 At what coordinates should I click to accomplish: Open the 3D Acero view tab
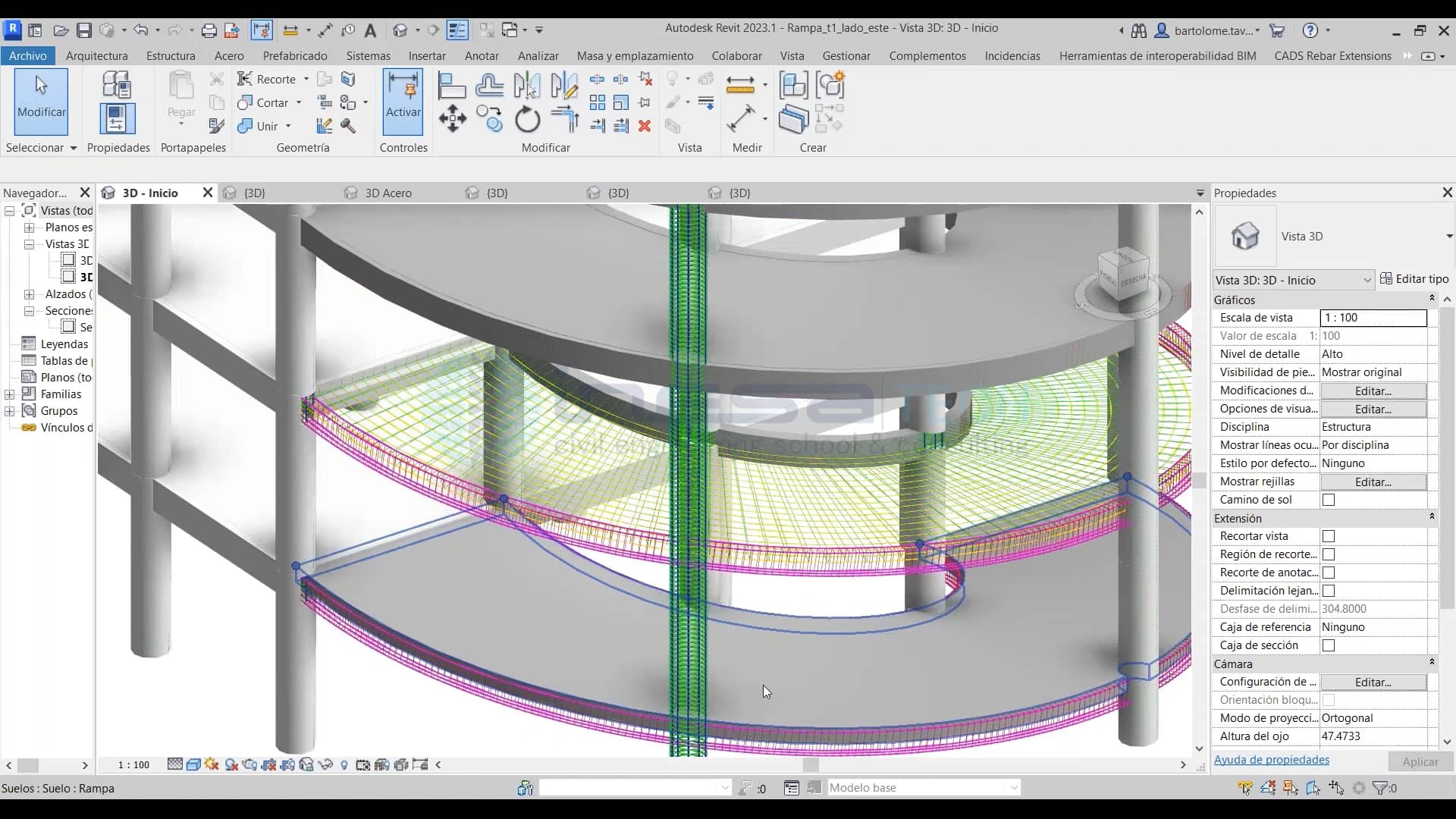(x=389, y=193)
